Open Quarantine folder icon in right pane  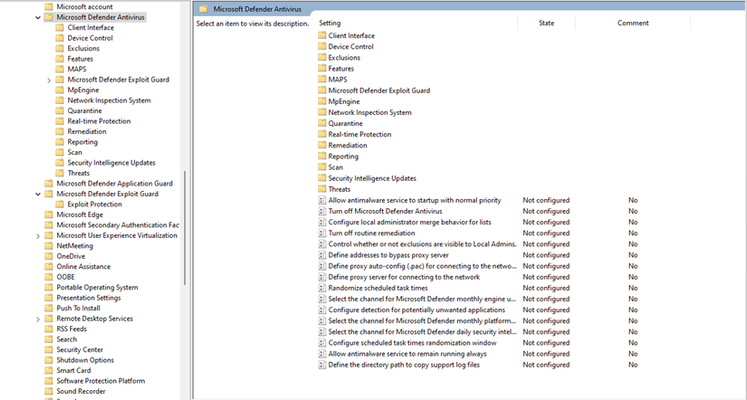(322, 123)
